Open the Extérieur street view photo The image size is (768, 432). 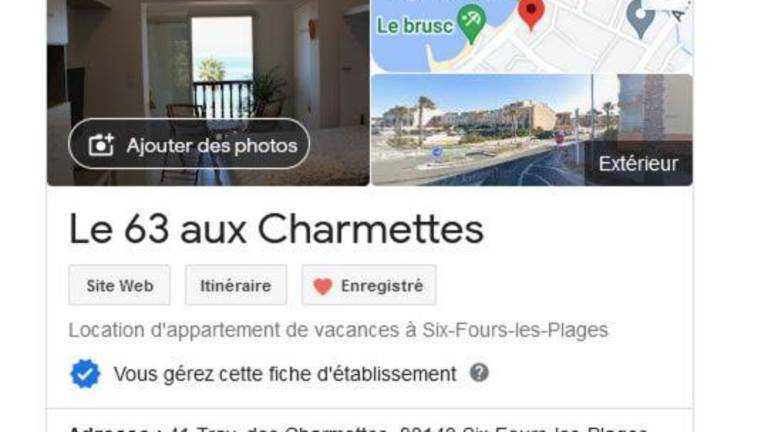532,130
